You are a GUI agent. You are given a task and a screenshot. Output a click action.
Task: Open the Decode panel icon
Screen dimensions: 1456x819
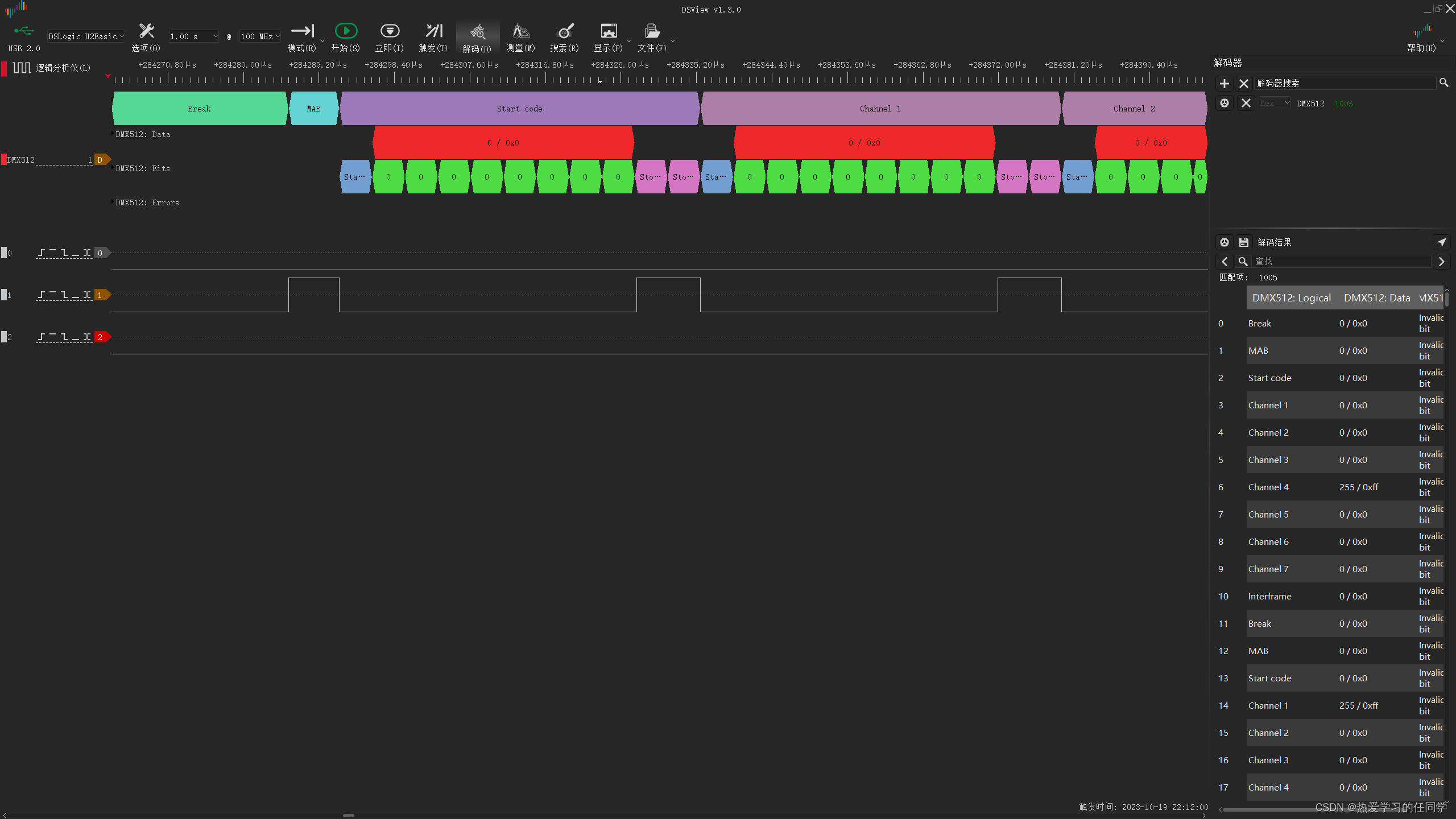coord(477,32)
